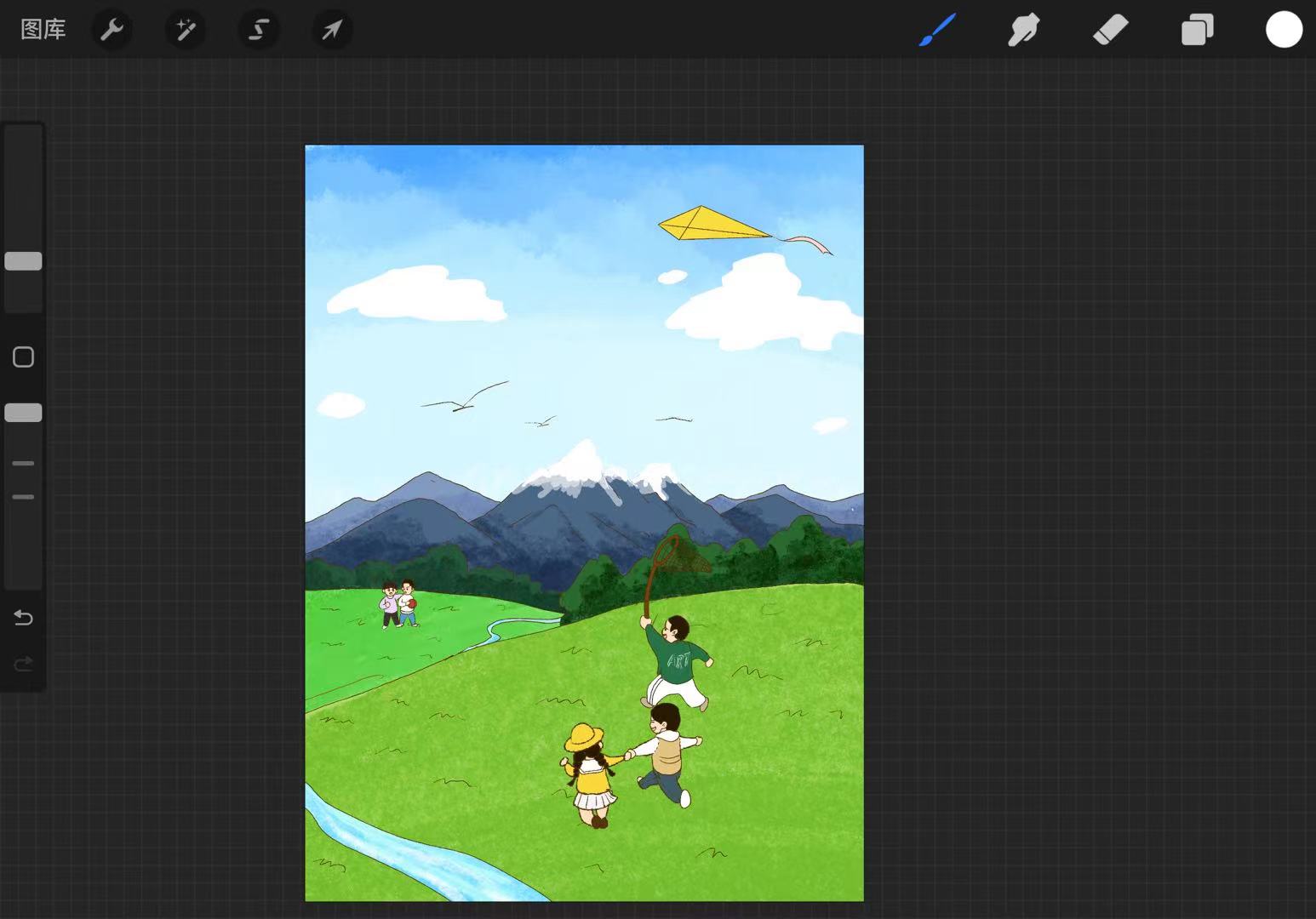Screen dimensions: 1316x919
Task: Redo the last action
Action: point(23,664)
